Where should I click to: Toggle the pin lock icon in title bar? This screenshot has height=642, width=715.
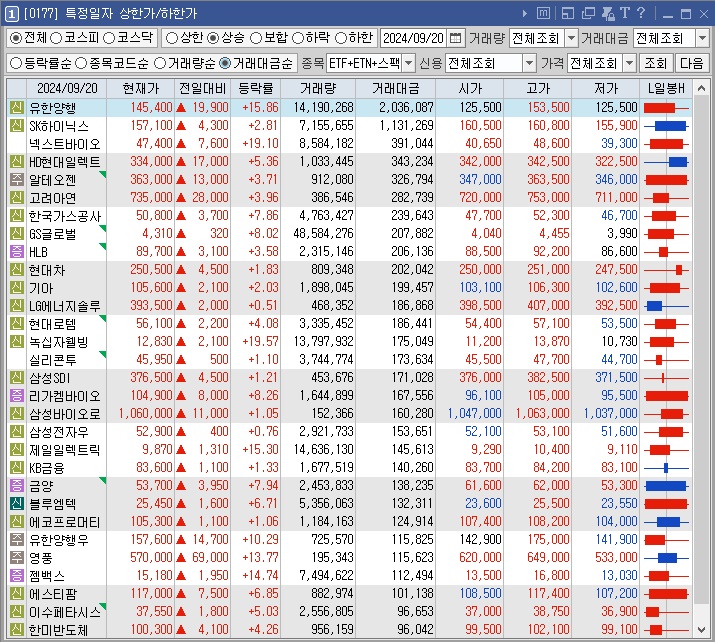click(608, 13)
